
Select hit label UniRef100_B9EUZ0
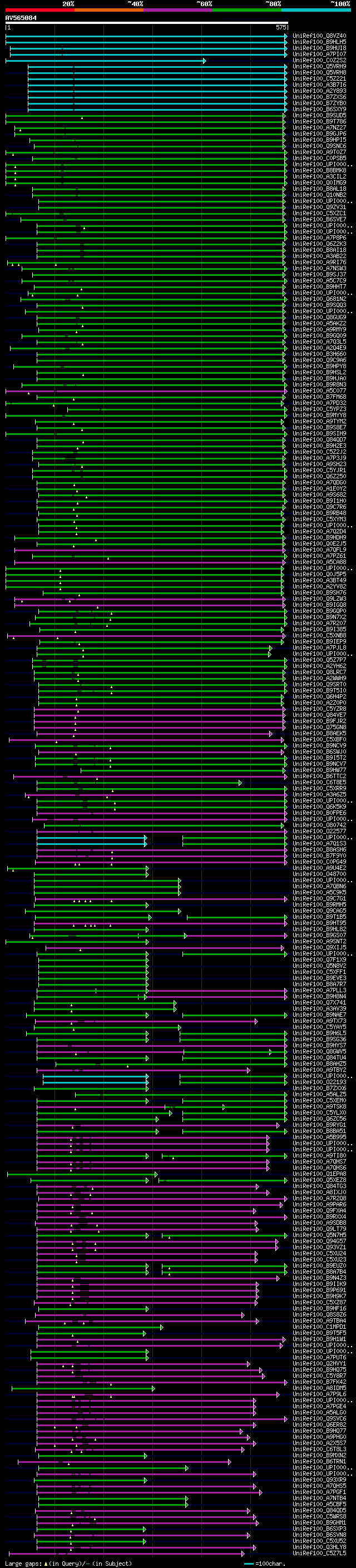[319, 1267]
